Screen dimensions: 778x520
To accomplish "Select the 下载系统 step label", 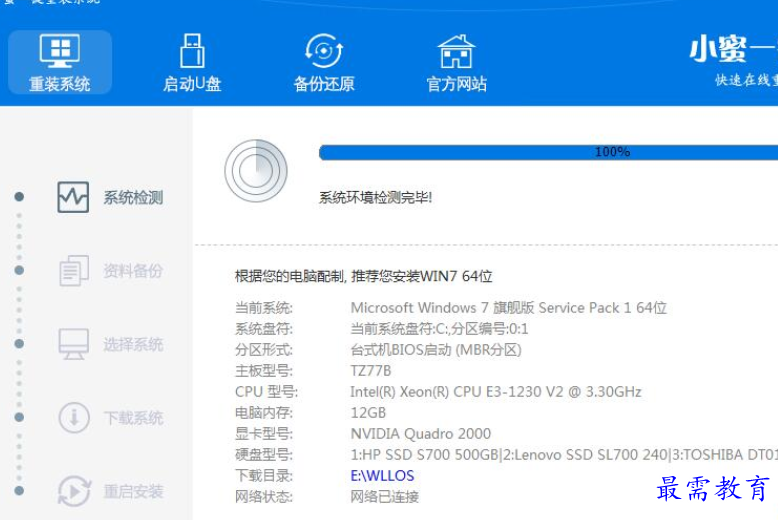I will (x=133, y=418).
